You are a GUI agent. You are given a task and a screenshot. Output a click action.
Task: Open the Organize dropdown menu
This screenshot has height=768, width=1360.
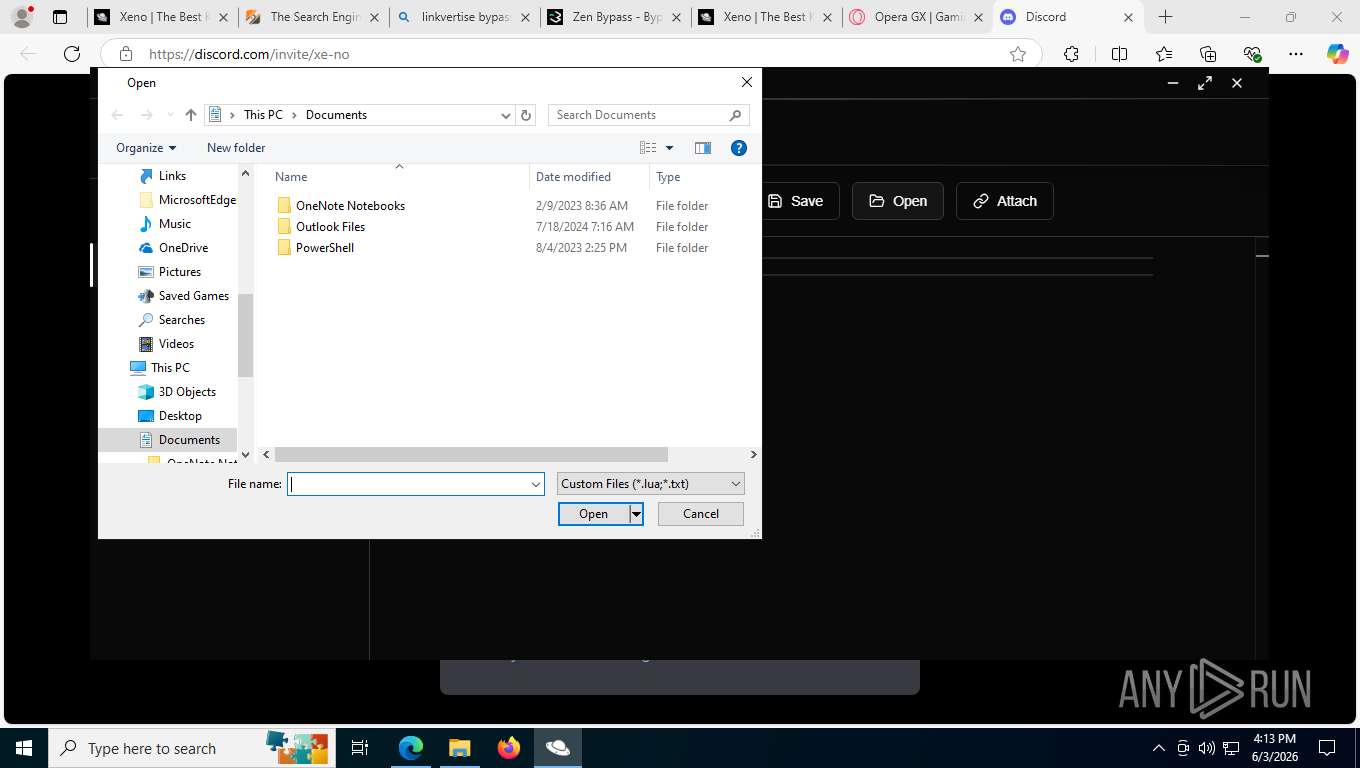pyautogui.click(x=146, y=148)
